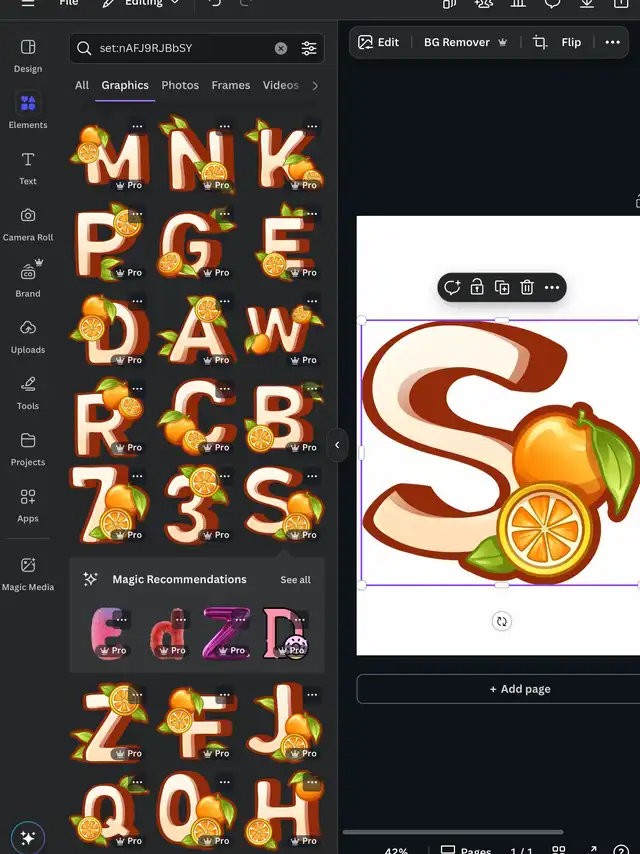
Task: Open the Text tool panel
Action: pyautogui.click(x=28, y=167)
